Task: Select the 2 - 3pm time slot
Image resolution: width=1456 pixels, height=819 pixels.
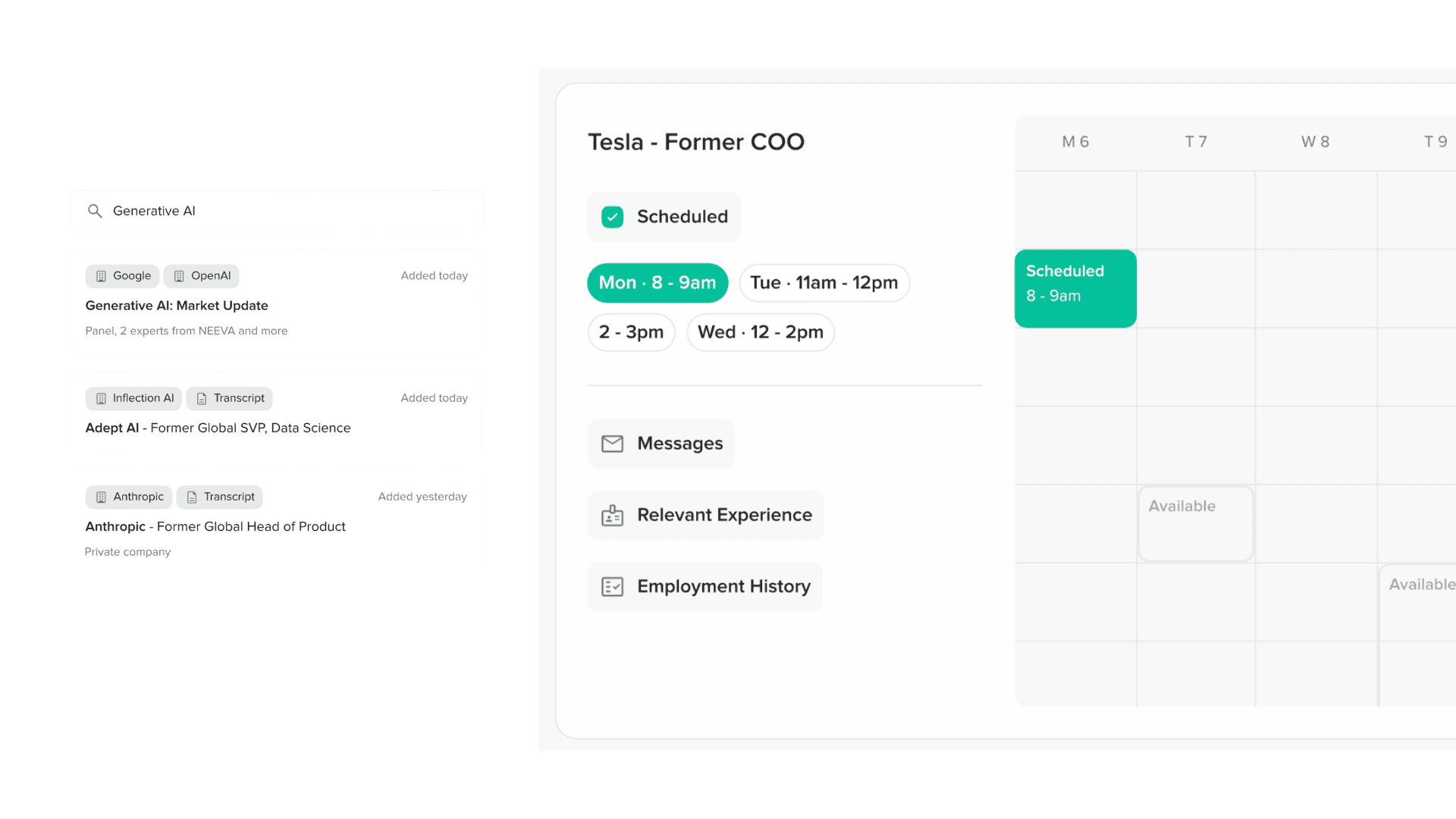Action: point(632,332)
